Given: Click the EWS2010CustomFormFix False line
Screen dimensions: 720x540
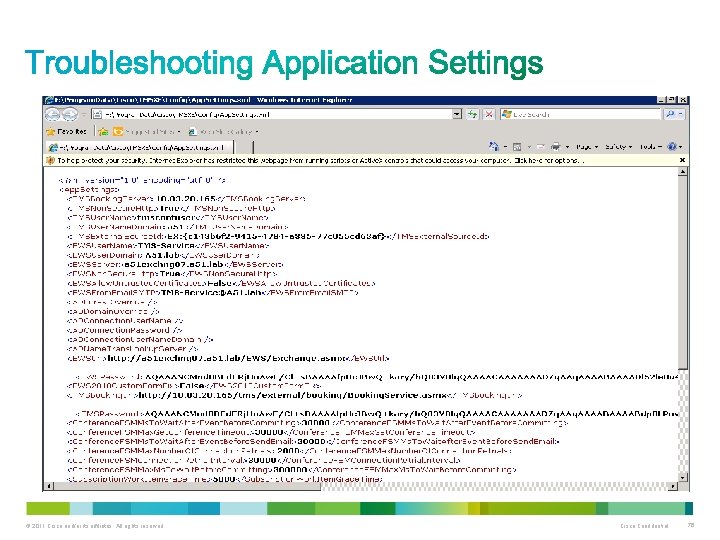Looking at the screenshot, I should coord(194,386).
